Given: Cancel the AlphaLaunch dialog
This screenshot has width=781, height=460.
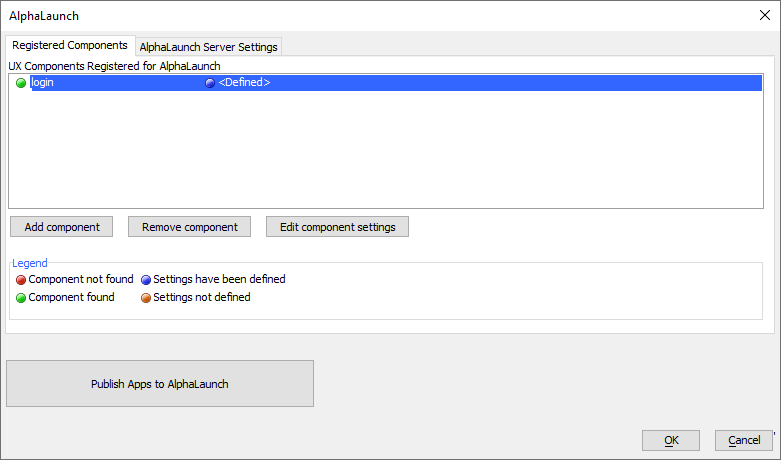Looking at the screenshot, I should [744, 440].
